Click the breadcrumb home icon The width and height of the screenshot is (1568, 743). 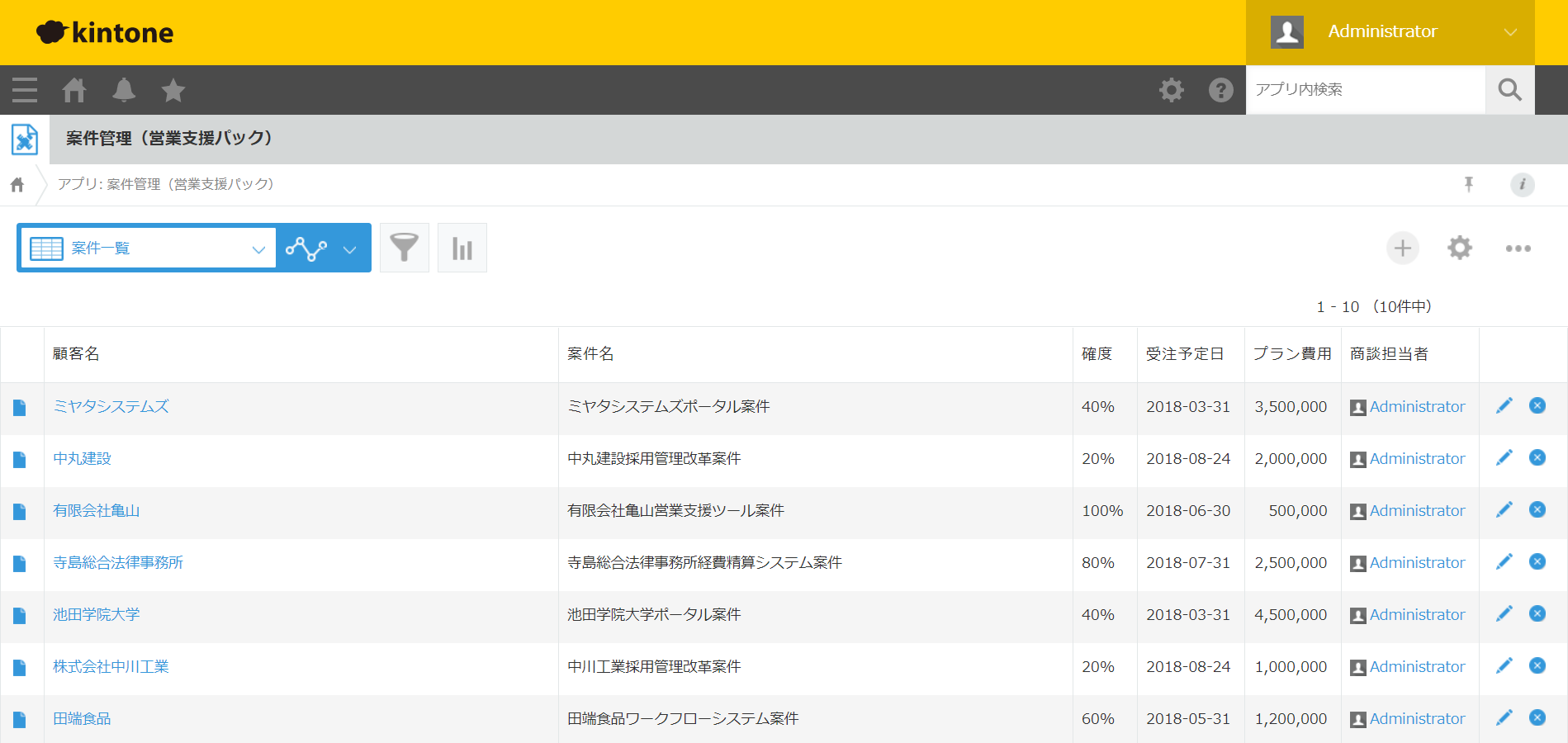tap(17, 185)
